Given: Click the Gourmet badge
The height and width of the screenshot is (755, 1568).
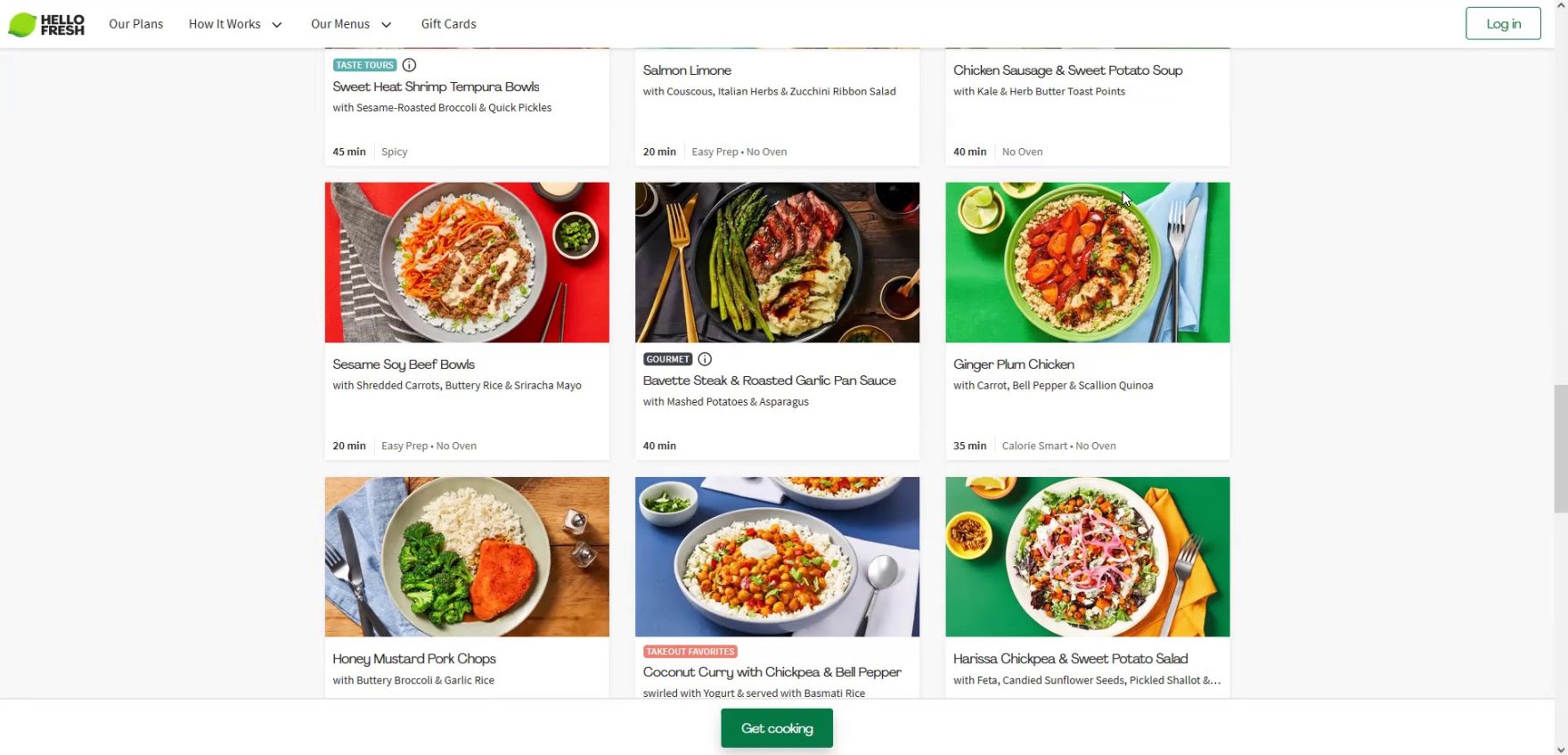Looking at the screenshot, I should click(667, 359).
